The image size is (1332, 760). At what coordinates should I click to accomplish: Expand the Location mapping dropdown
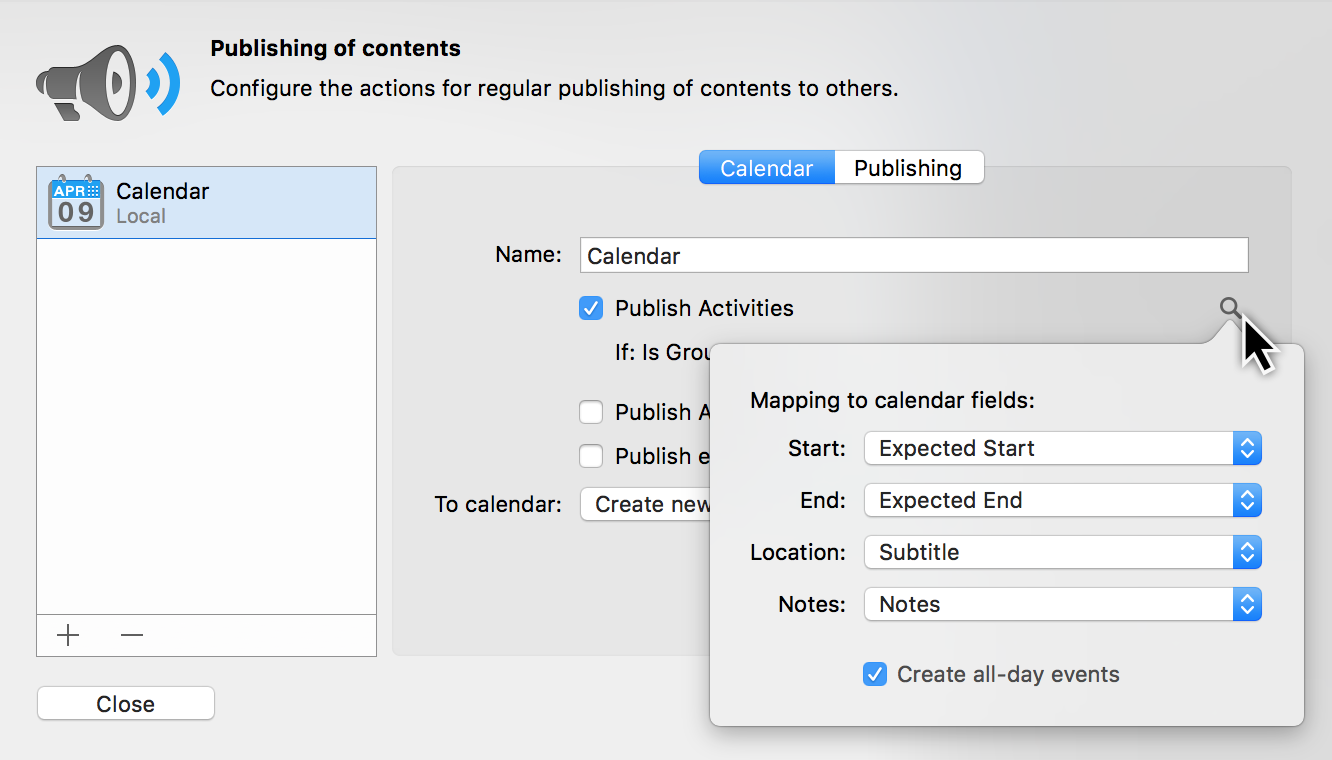click(x=1062, y=552)
